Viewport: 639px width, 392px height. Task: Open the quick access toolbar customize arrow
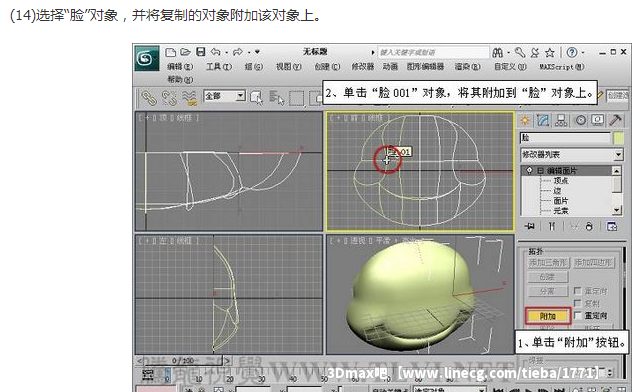257,52
